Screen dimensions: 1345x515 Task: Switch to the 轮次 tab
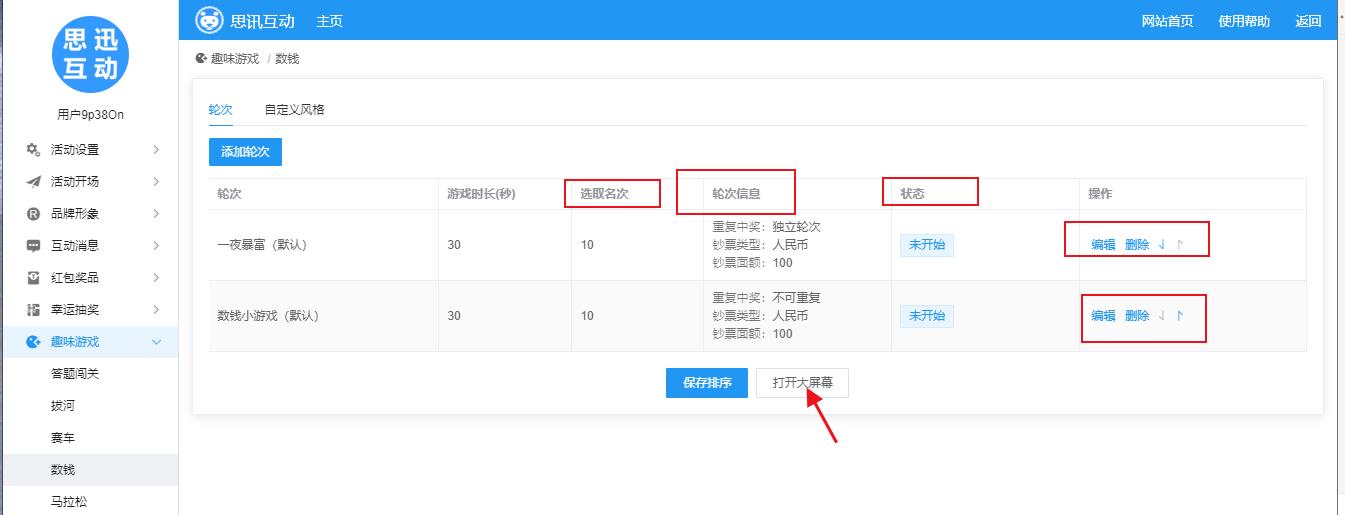pos(220,110)
